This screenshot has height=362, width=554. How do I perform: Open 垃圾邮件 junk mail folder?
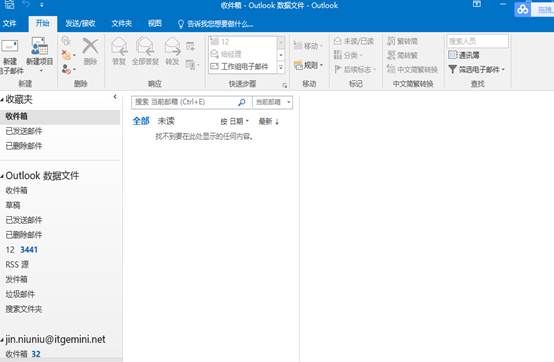point(20,294)
